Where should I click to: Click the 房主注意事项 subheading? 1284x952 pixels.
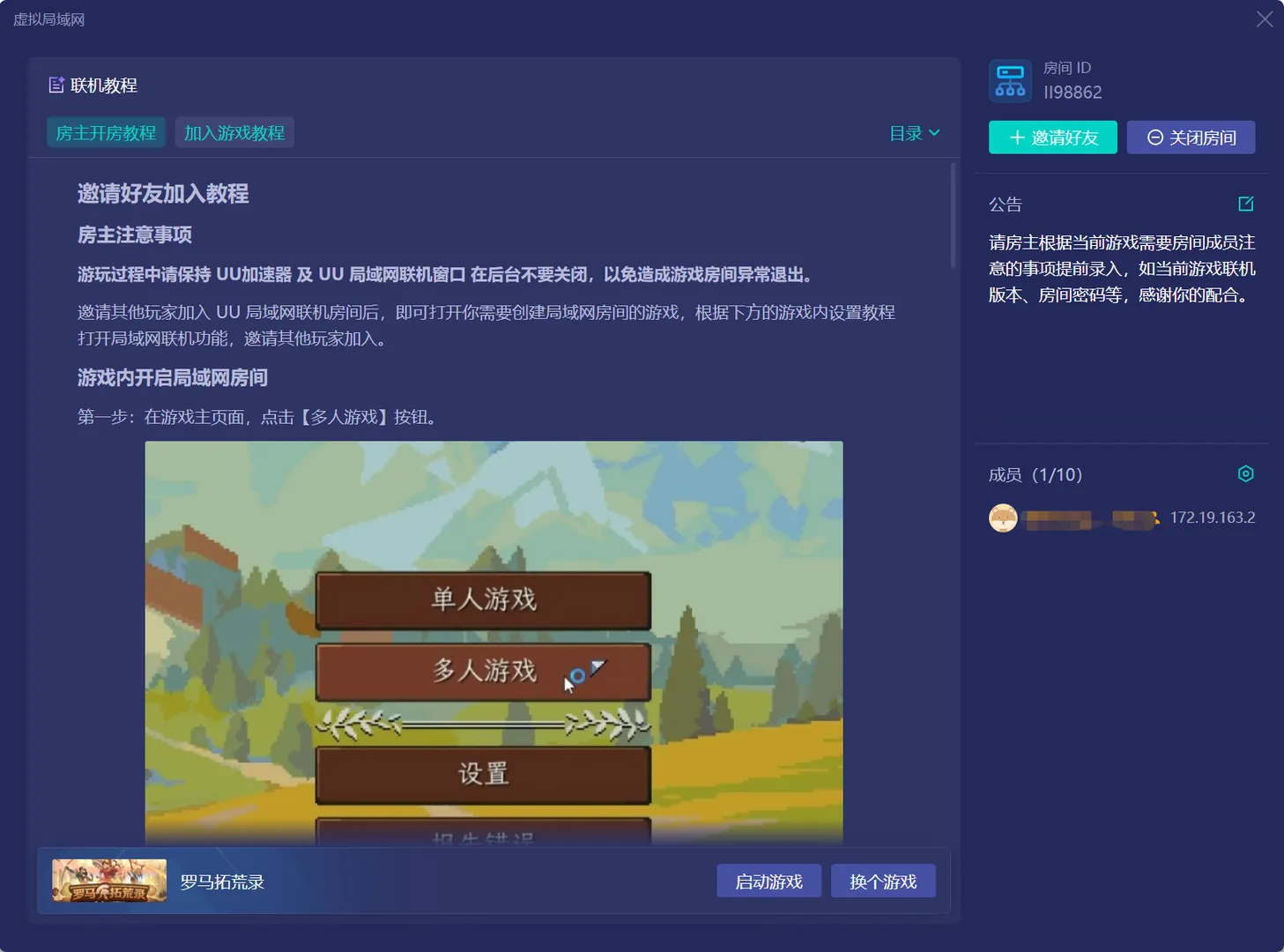pos(135,235)
